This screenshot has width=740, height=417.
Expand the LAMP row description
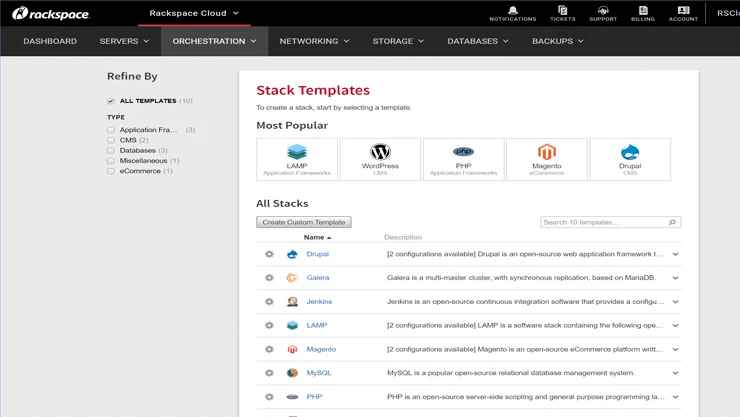pyautogui.click(x=675, y=325)
